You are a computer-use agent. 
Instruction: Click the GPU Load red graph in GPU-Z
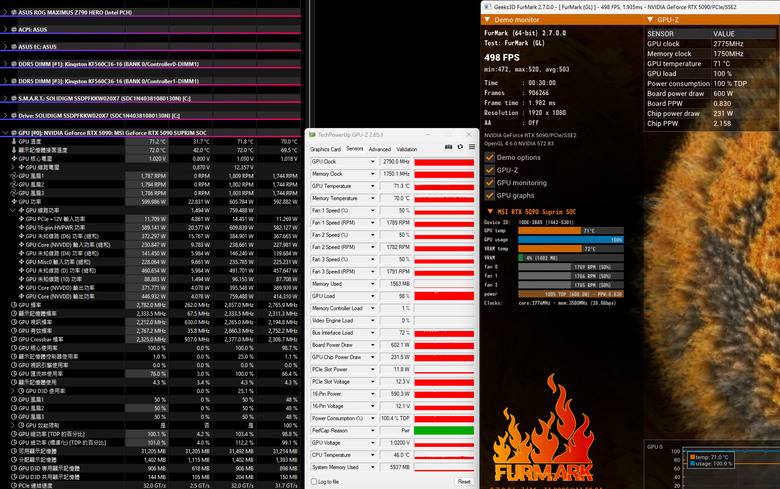tap(444, 296)
